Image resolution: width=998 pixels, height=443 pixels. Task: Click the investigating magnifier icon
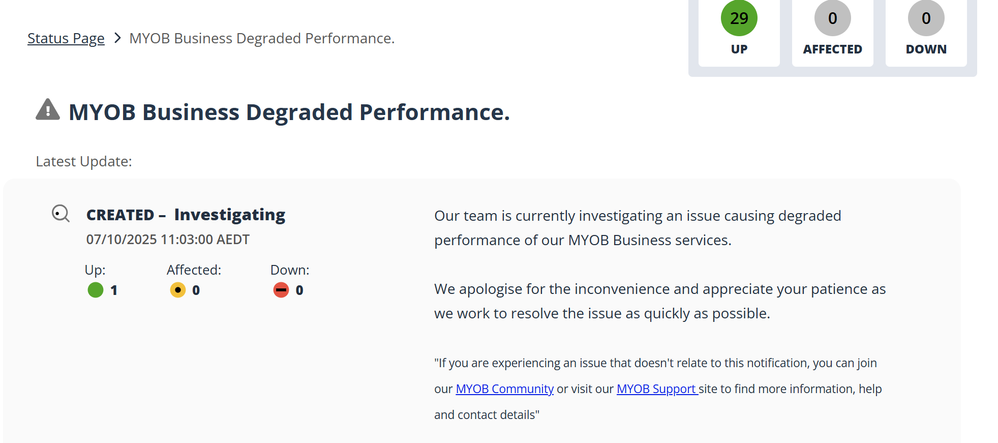coord(61,214)
